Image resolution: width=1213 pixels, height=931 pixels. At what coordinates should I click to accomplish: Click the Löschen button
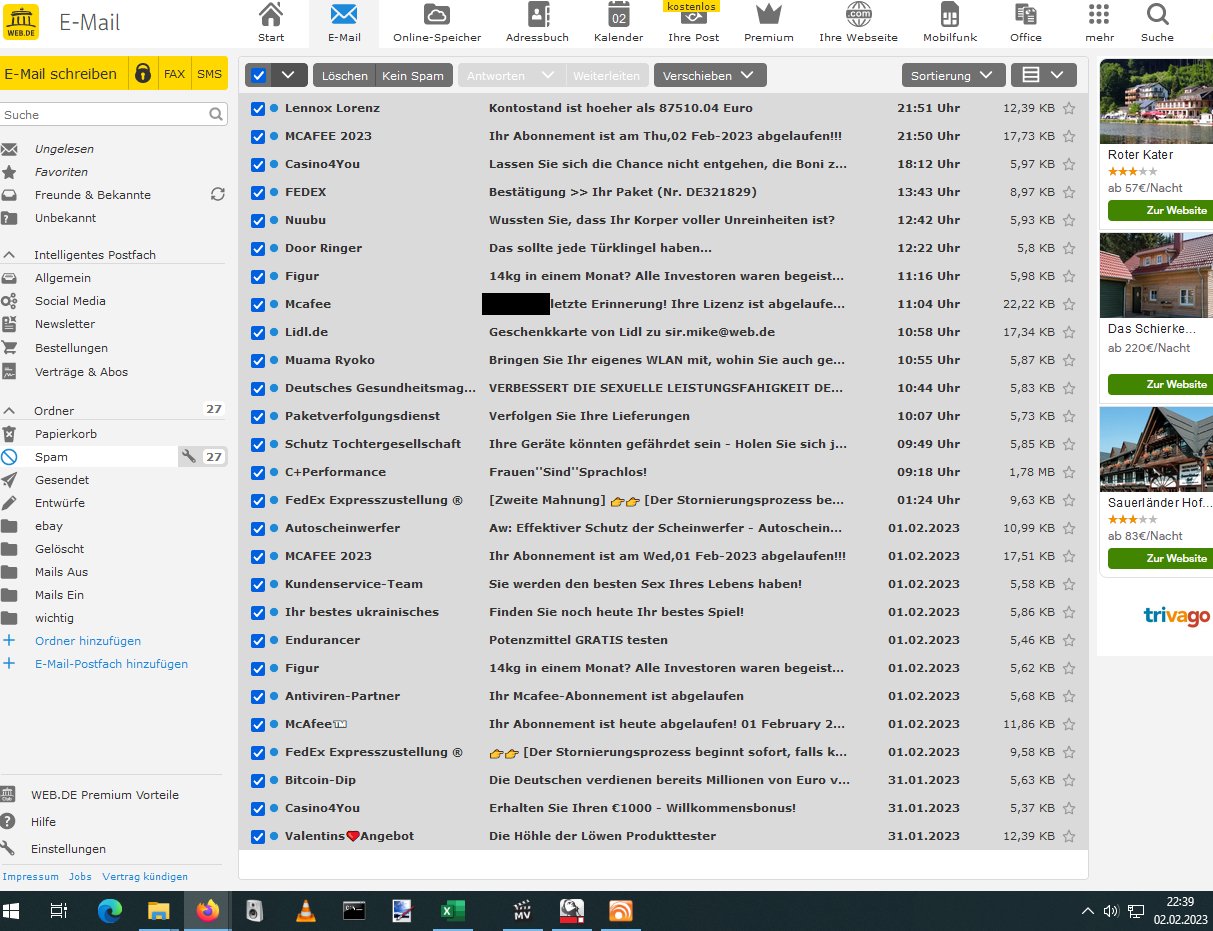click(x=344, y=75)
